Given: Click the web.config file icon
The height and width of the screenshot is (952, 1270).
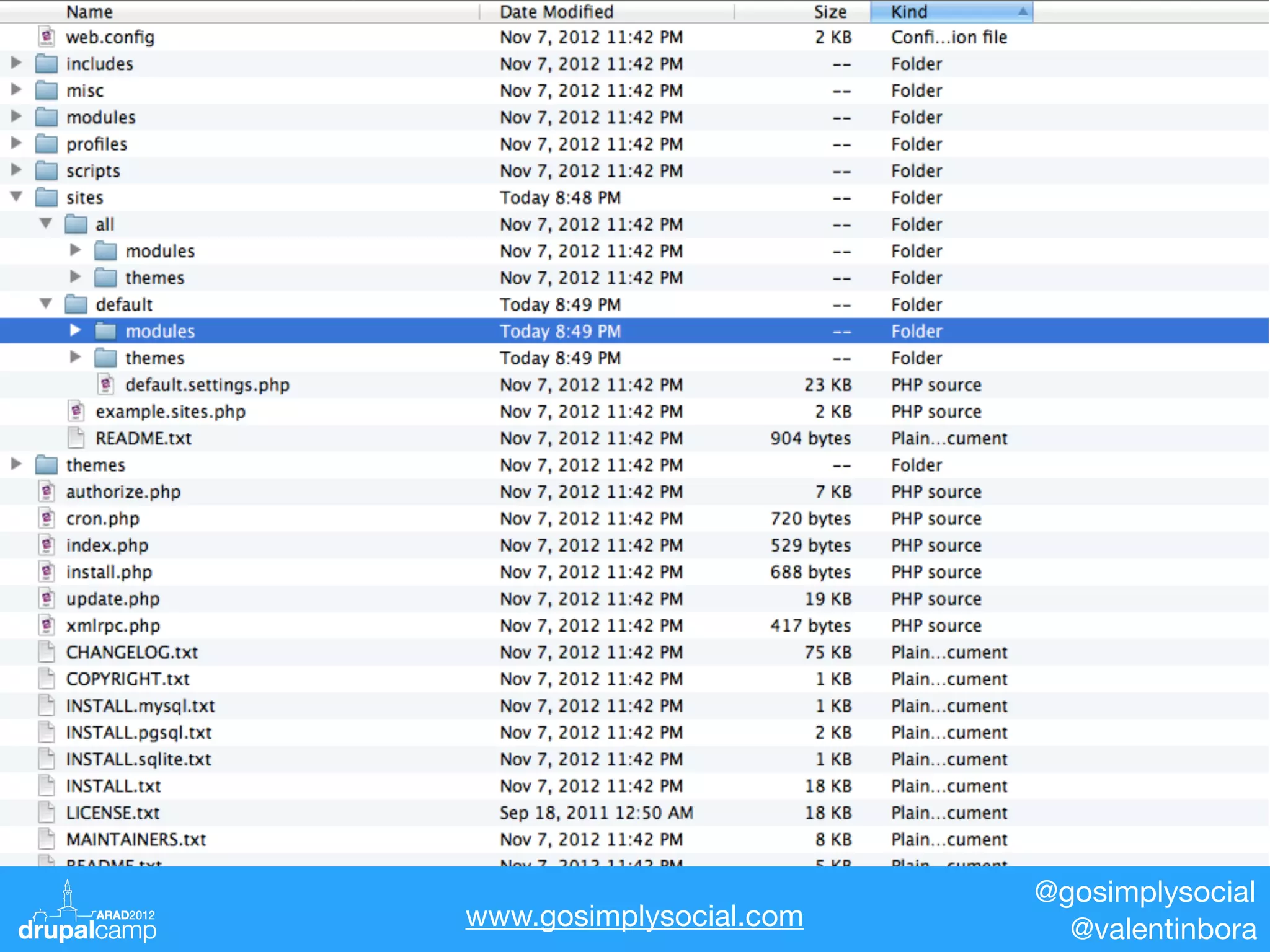Looking at the screenshot, I should pyautogui.click(x=47, y=37).
